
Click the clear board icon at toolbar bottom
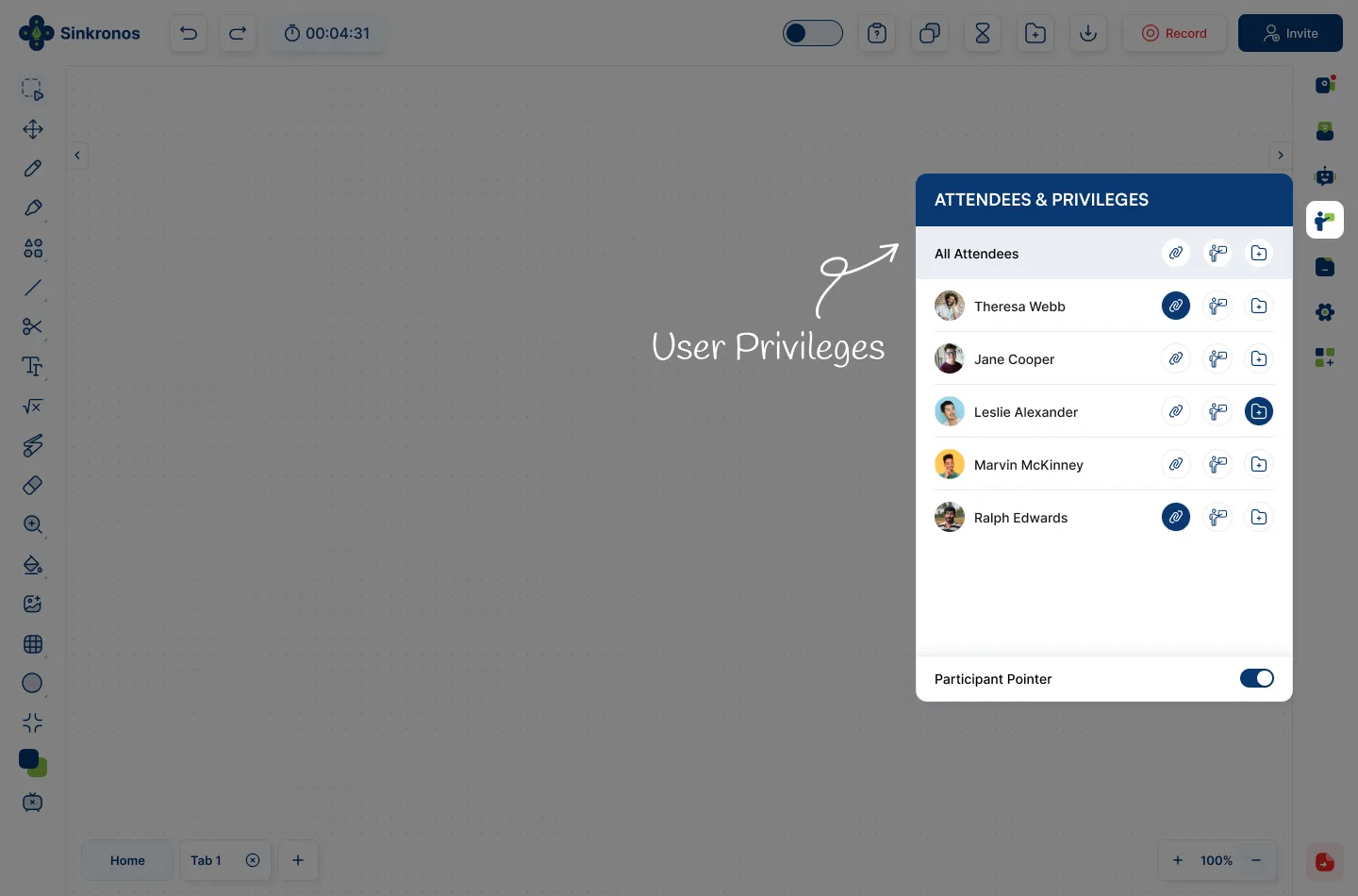coord(33,803)
